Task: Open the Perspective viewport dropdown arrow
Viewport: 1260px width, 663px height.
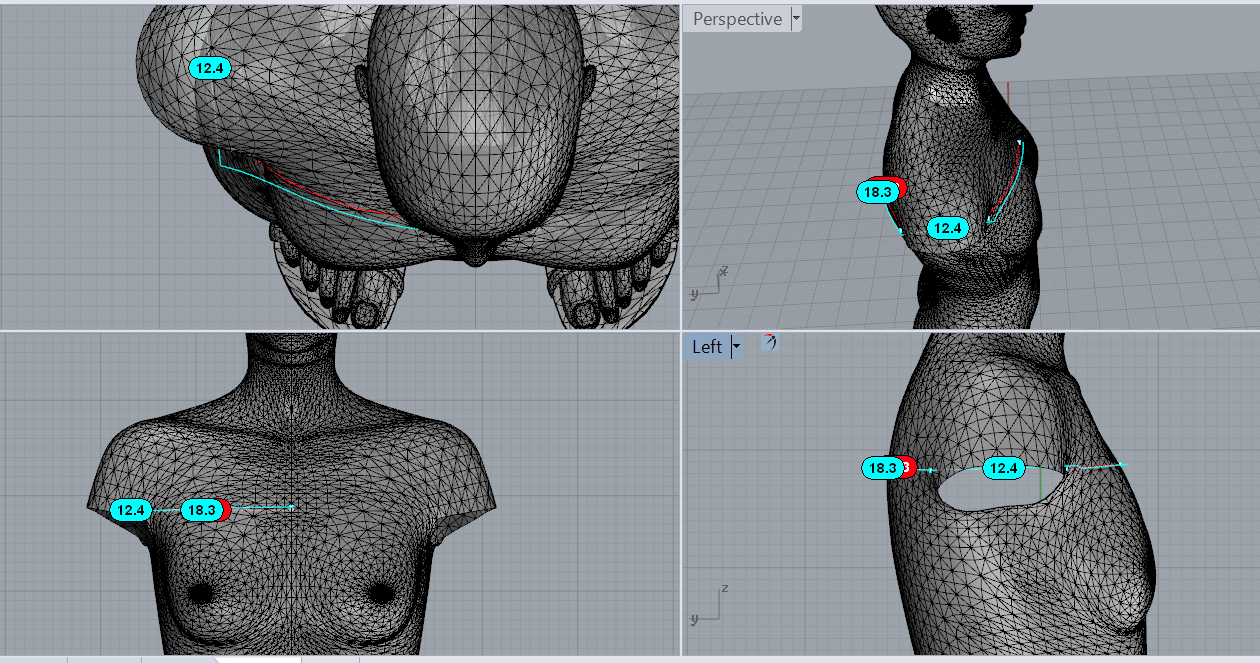Action: tap(796, 19)
